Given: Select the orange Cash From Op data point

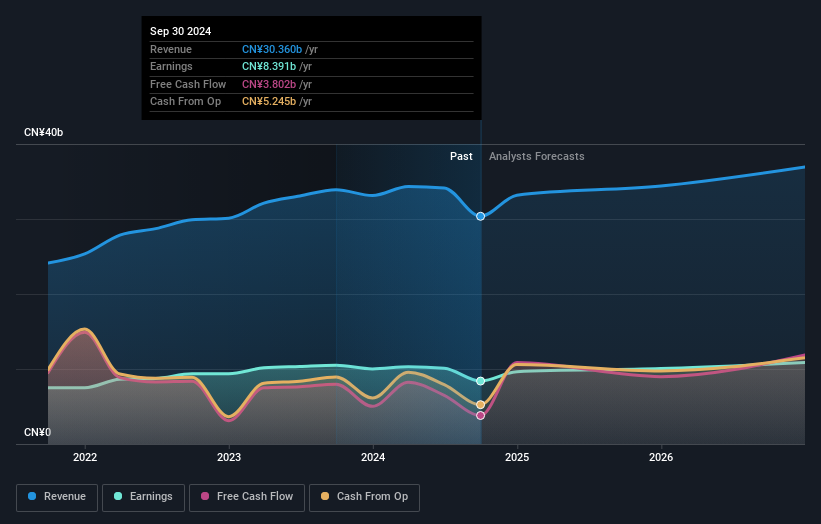Looking at the screenshot, I should pos(480,405).
